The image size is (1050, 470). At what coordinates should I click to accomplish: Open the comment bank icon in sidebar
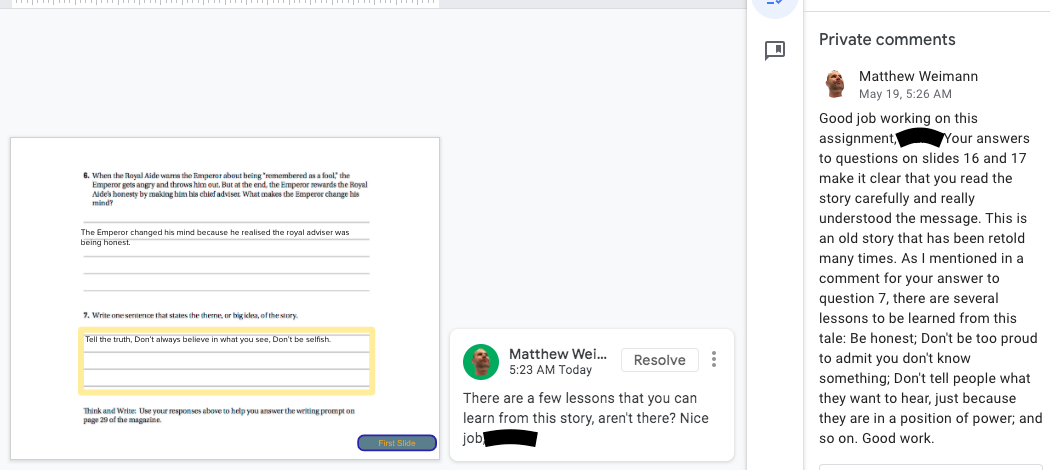click(x=774, y=51)
